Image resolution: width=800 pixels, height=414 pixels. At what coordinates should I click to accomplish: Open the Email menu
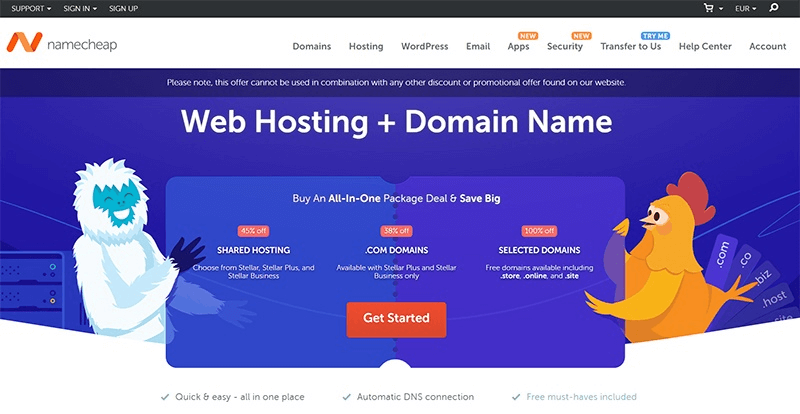[478, 46]
